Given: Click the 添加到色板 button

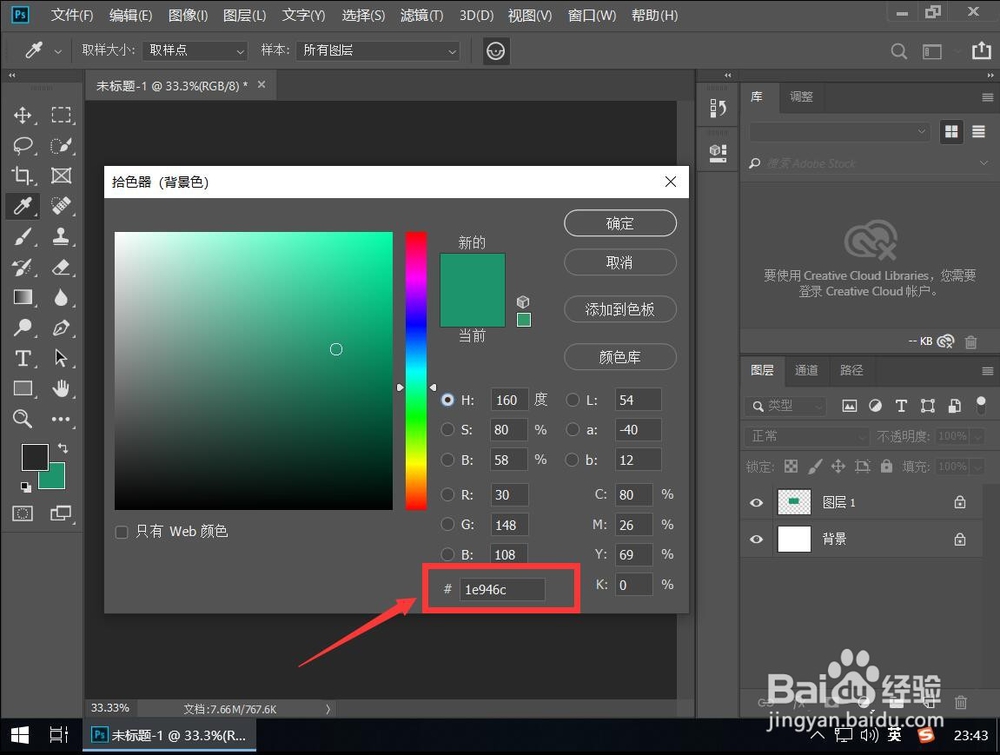Looking at the screenshot, I should coord(620,309).
